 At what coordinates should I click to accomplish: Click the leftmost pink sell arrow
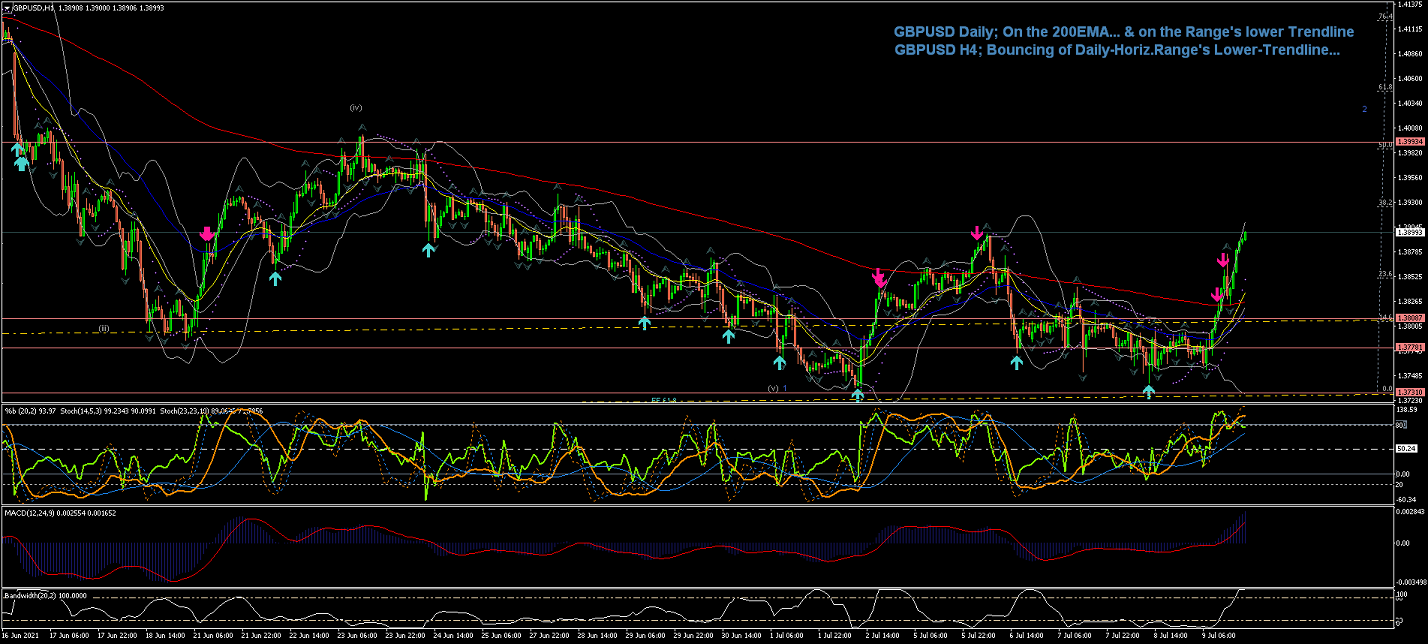(207, 234)
